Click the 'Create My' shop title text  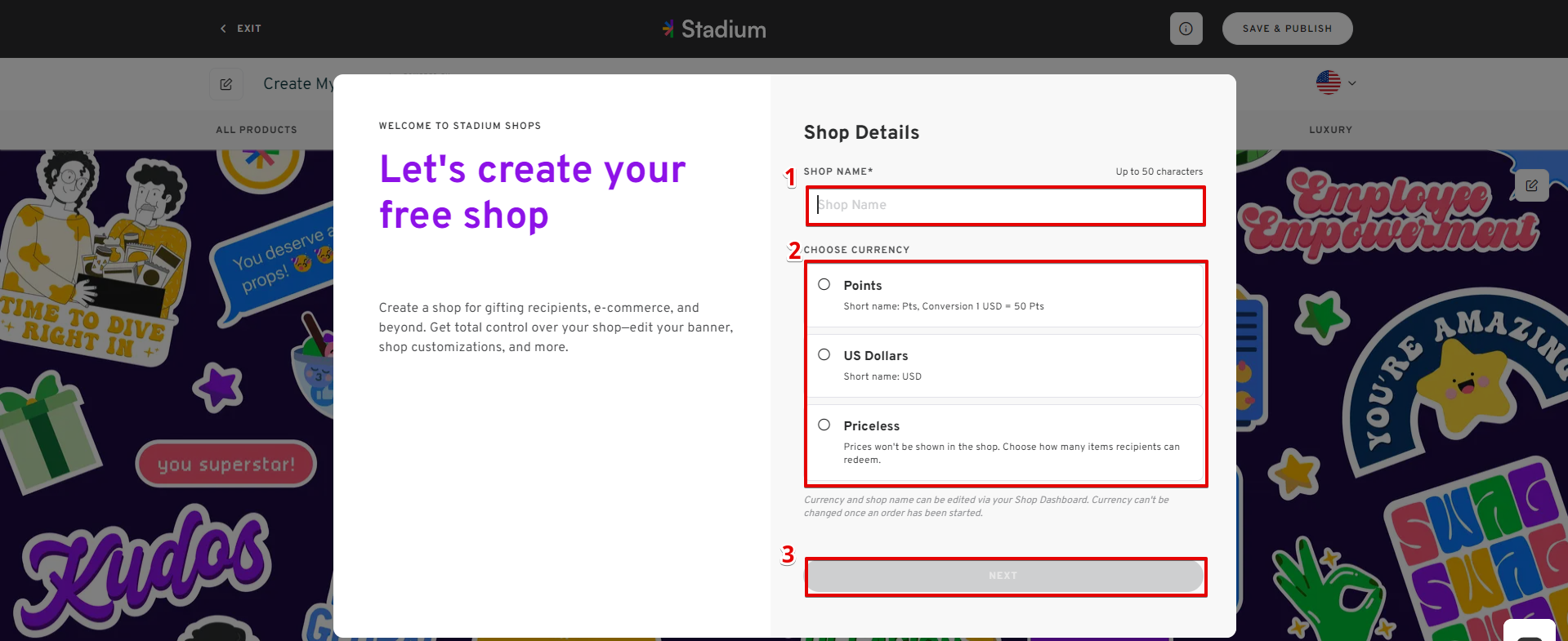coord(298,84)
